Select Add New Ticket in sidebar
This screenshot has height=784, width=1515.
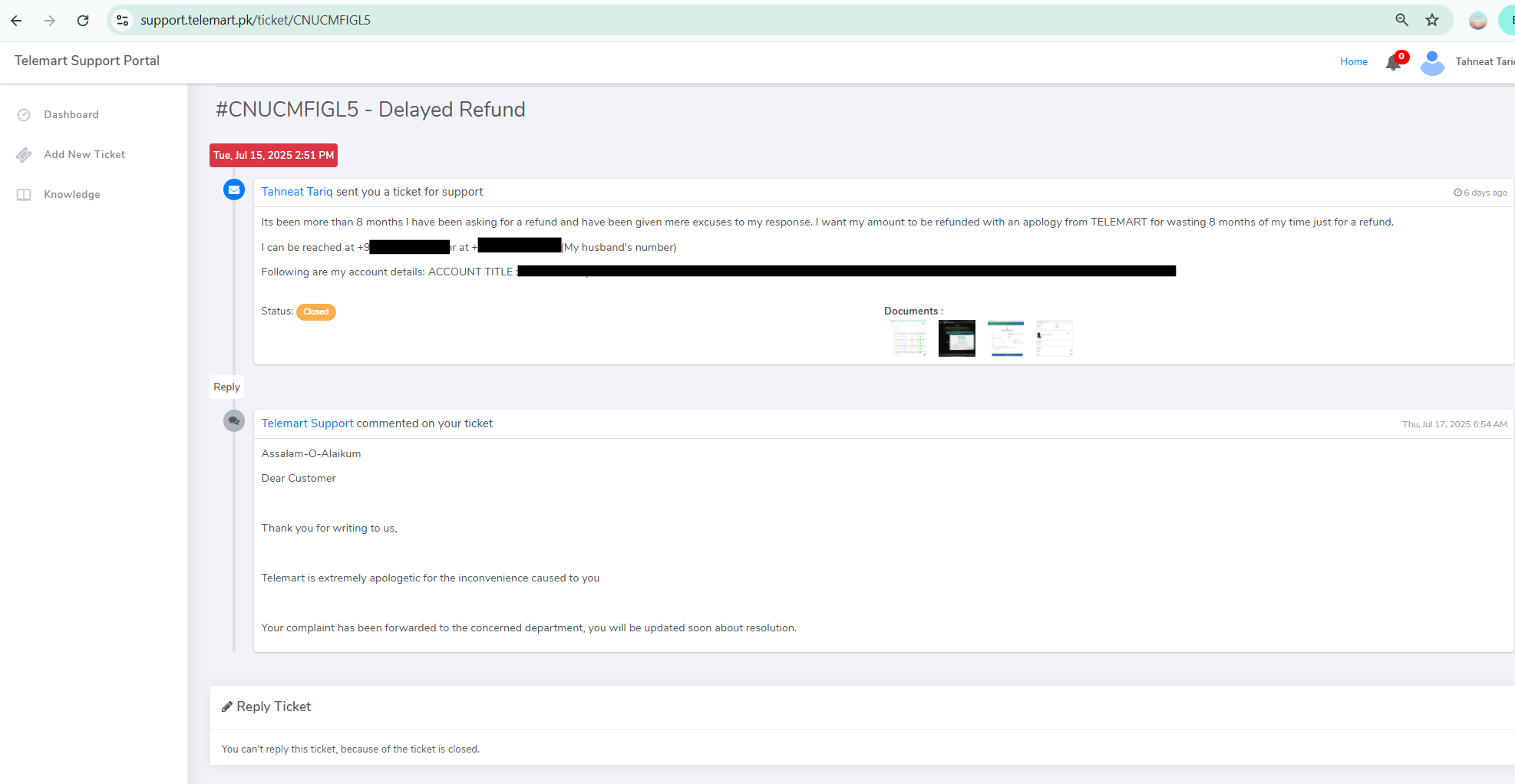tap(84, 154)
